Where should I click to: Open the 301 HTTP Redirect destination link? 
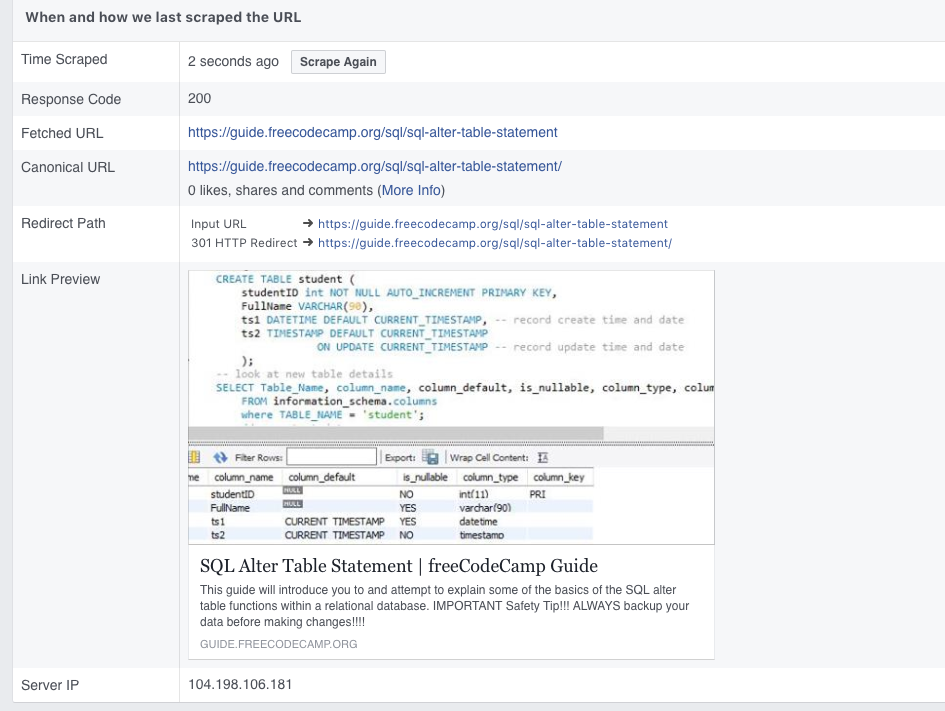coord(495,243)
